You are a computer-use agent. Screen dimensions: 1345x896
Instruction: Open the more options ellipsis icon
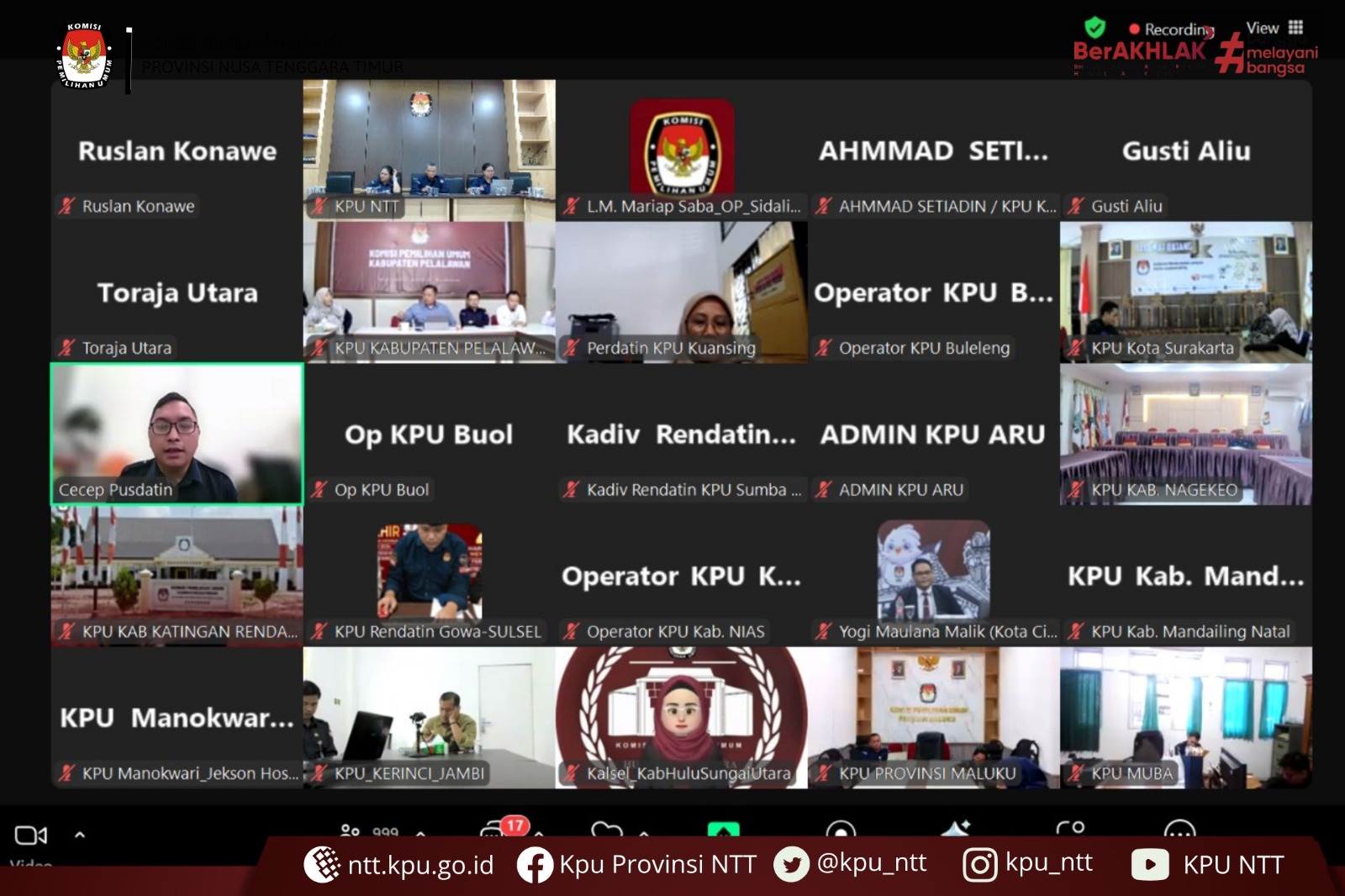[x=1179, y=830]
